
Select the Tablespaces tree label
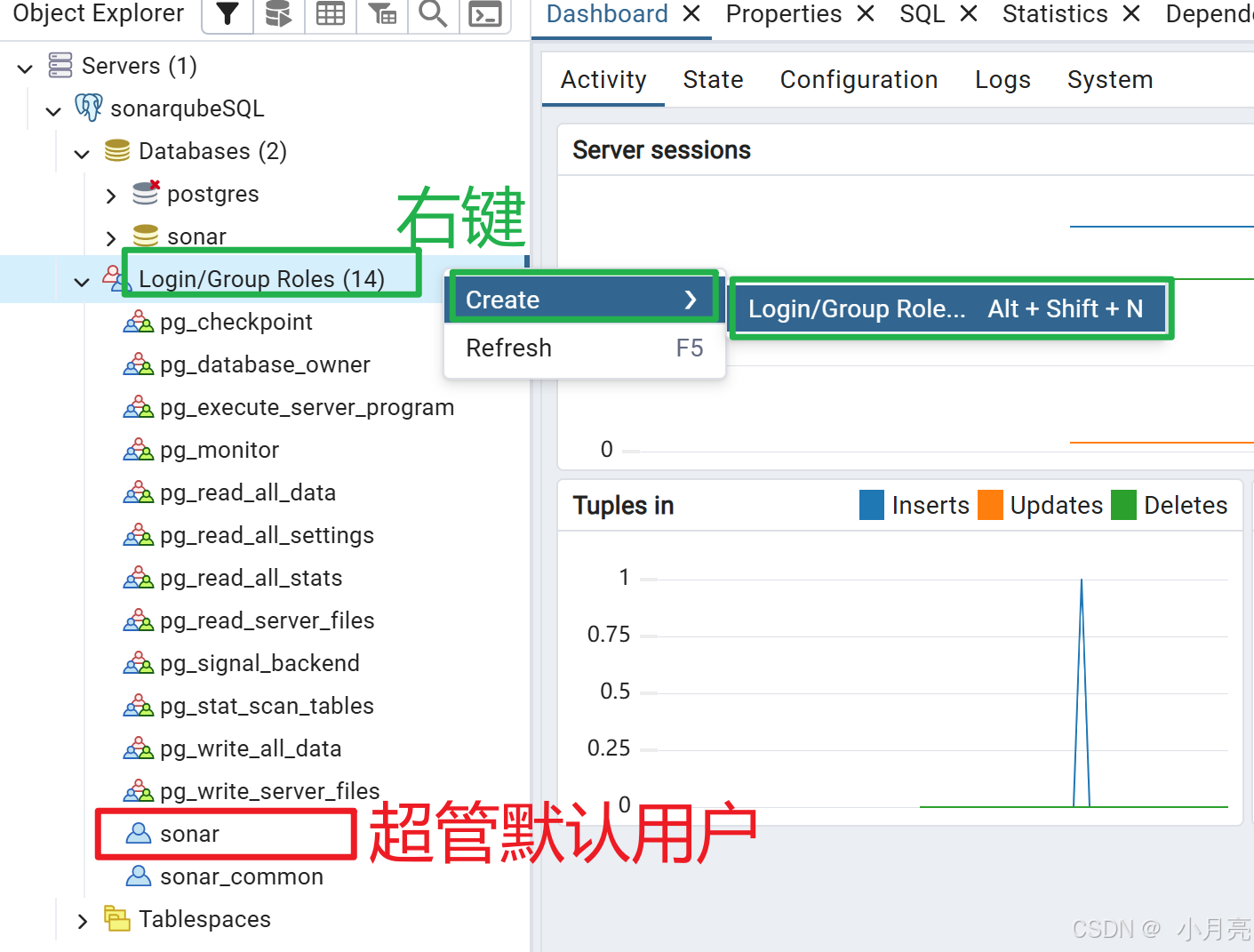click(x=204, y=919)
